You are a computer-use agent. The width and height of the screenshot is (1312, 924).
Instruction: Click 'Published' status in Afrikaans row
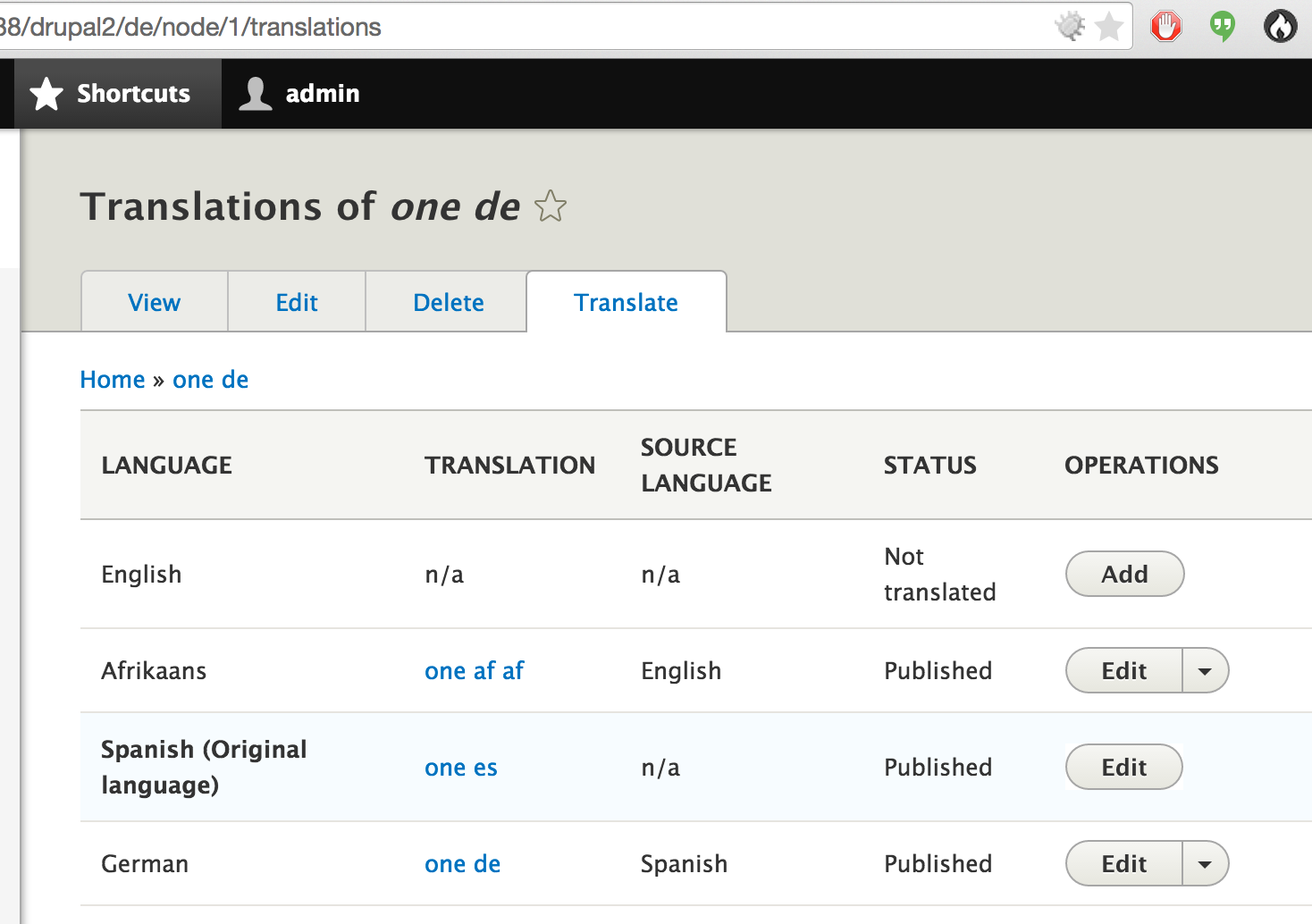938,671
